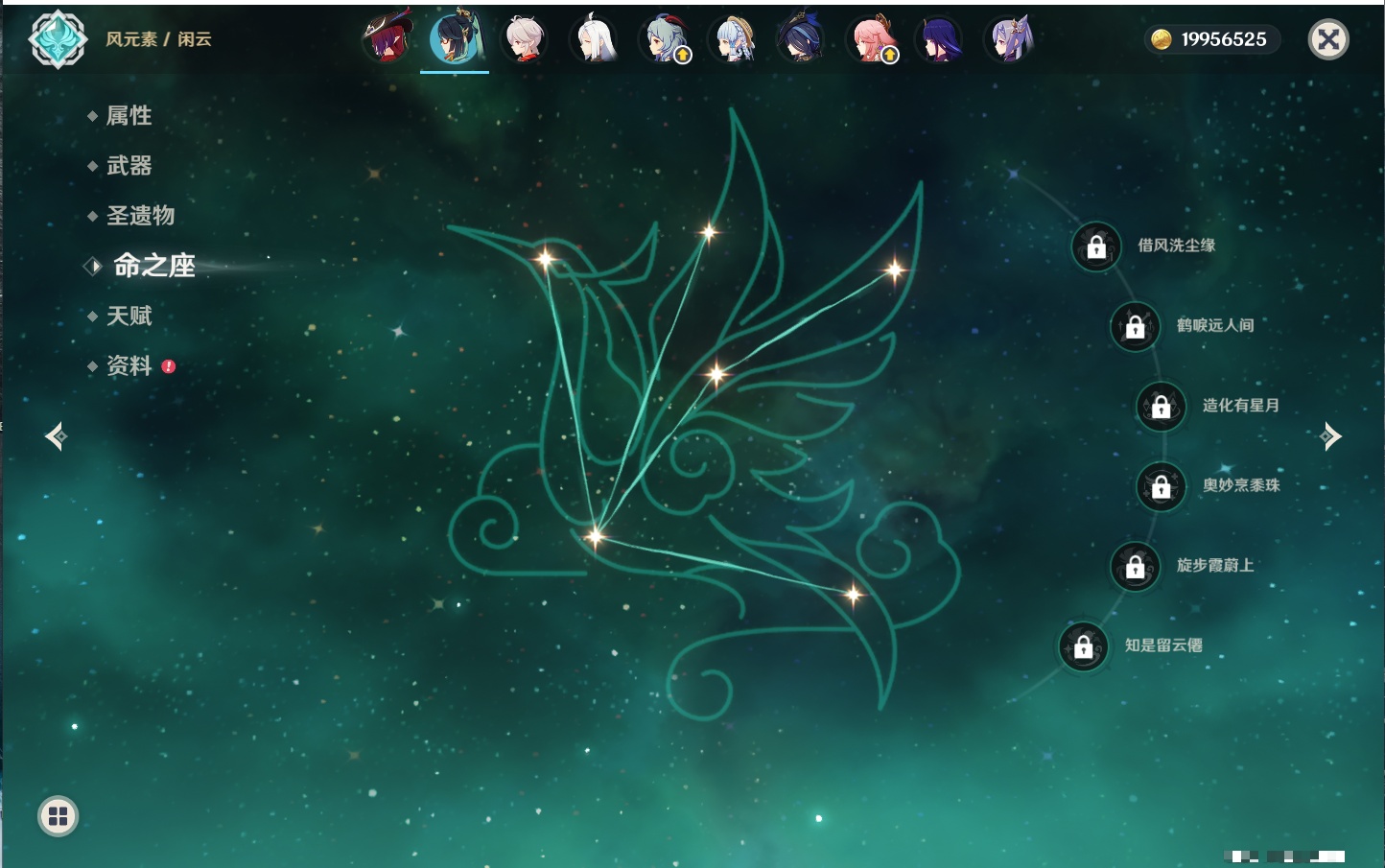Image resolution: width=1385 pixels, height=868 pixels.
Task: Open the 资料 profile page
Action: (129, 365)
